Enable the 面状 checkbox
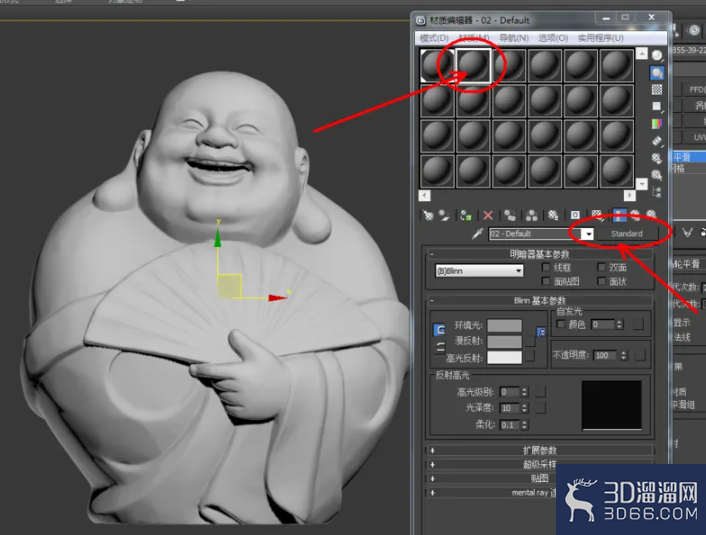Screen dimensions: 706x535 click(x=601, y=281)
